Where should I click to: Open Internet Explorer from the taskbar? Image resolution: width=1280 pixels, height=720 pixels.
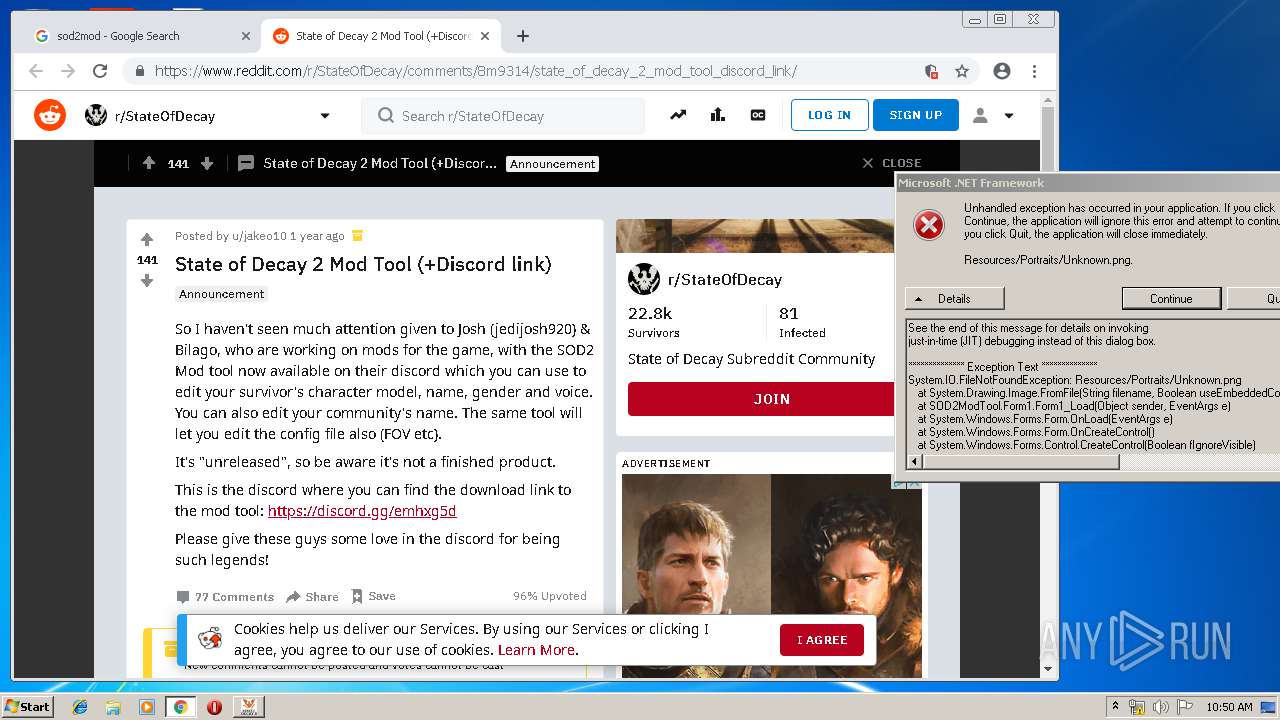click(x=80, y=707)
